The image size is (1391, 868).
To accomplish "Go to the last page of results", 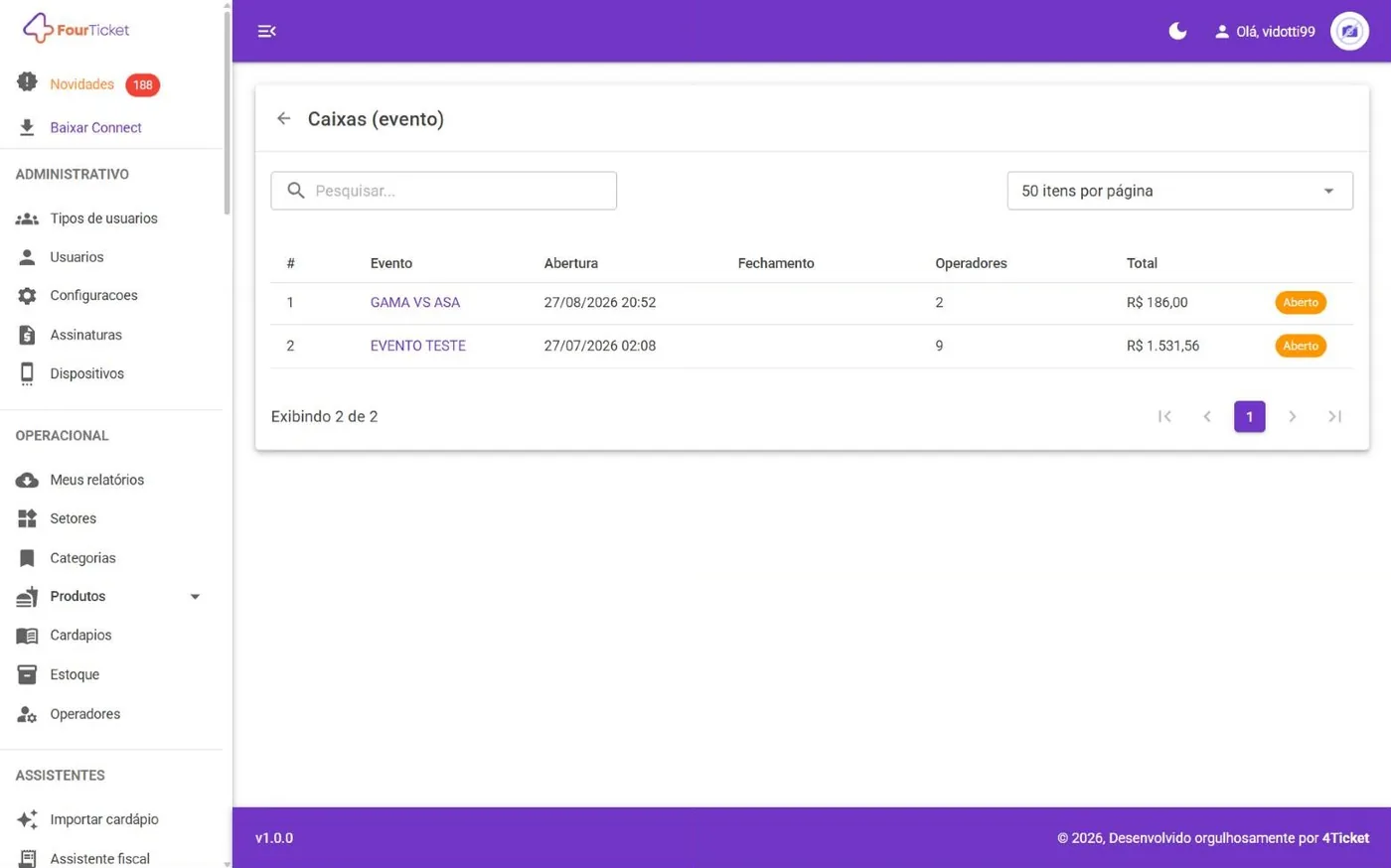I will (1334, 416).
